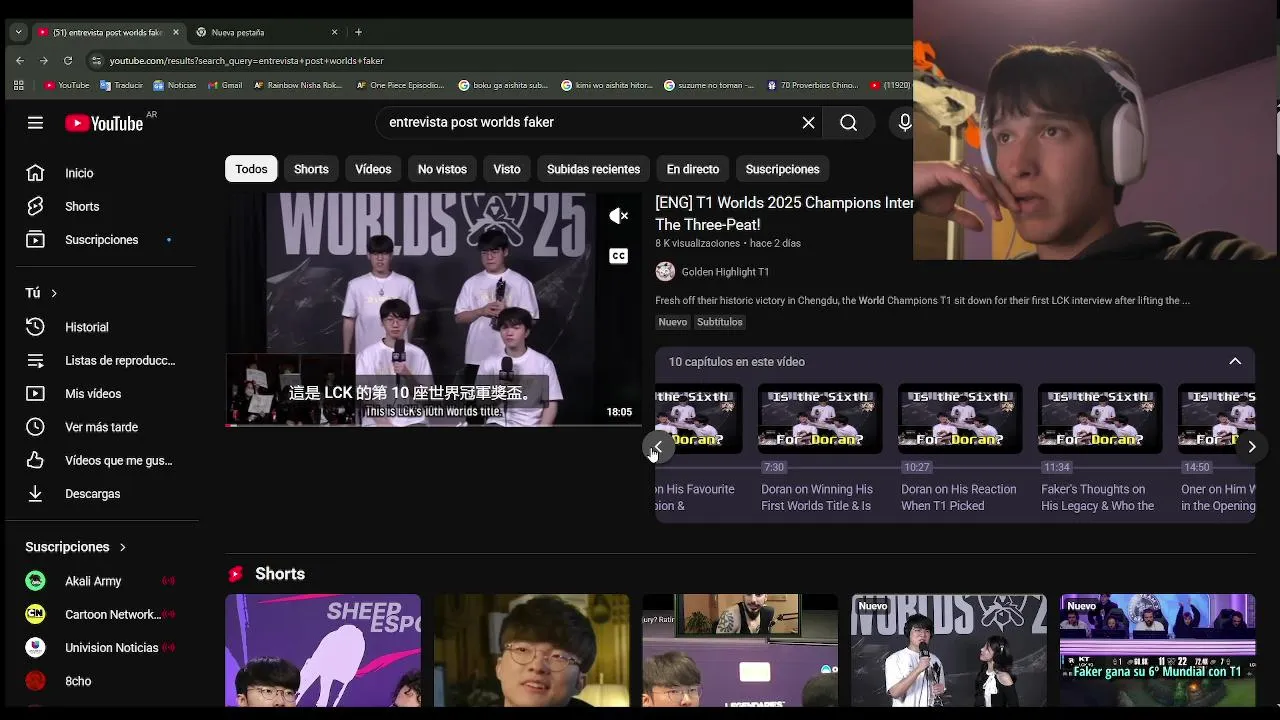
Task: Show next chapters with right arrow
Action: pos(1251,447)
